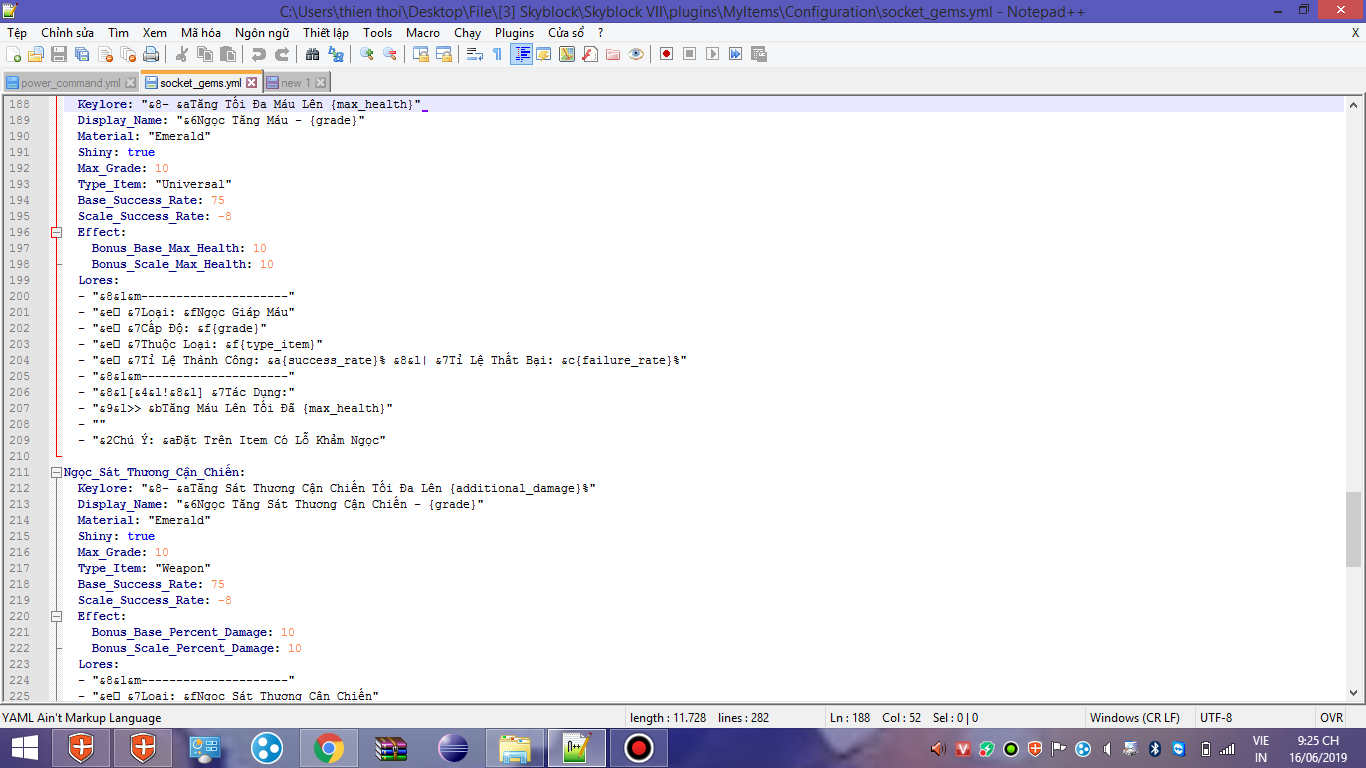Save the current file using the toolbar
Screen dimensions: 1366x768
(x=59, y=54)
